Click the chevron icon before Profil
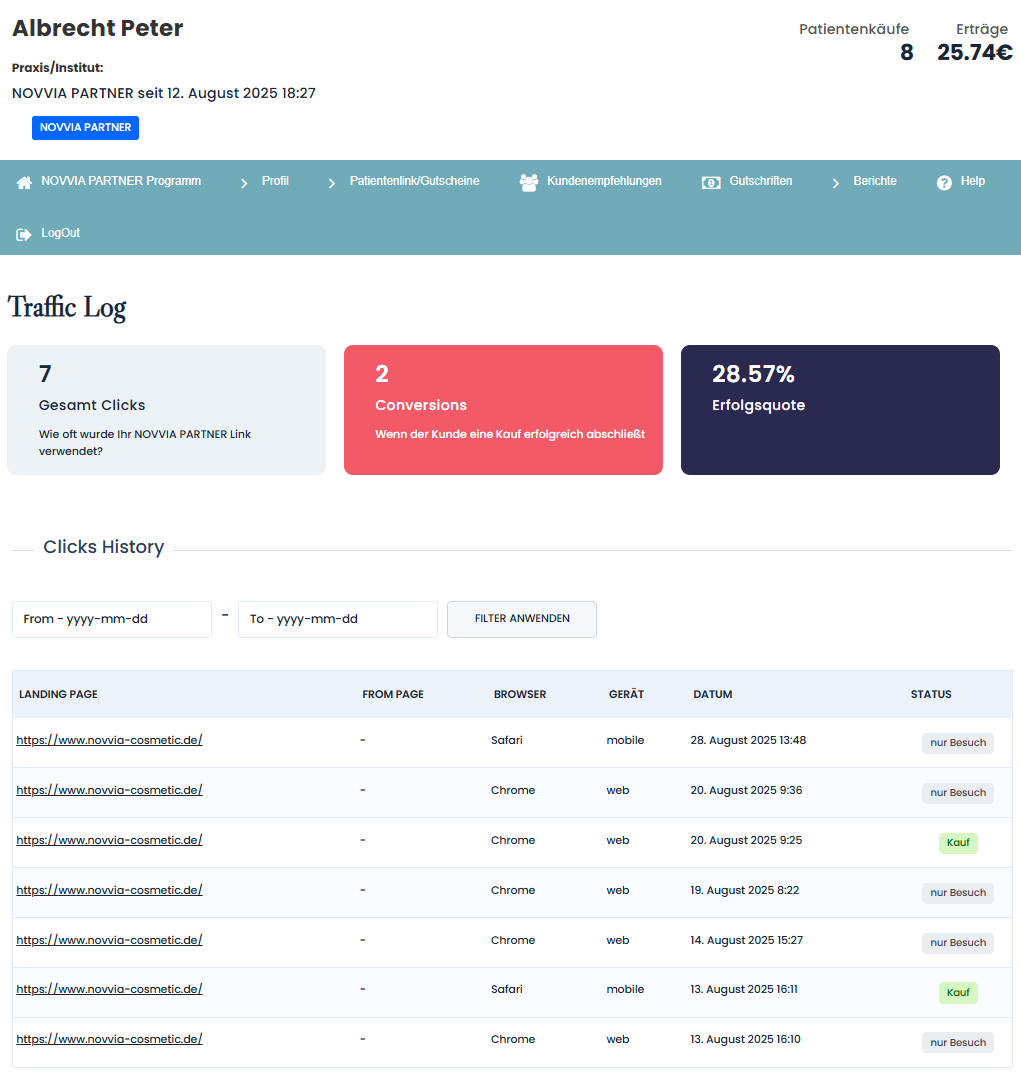 tap(244, 183)
